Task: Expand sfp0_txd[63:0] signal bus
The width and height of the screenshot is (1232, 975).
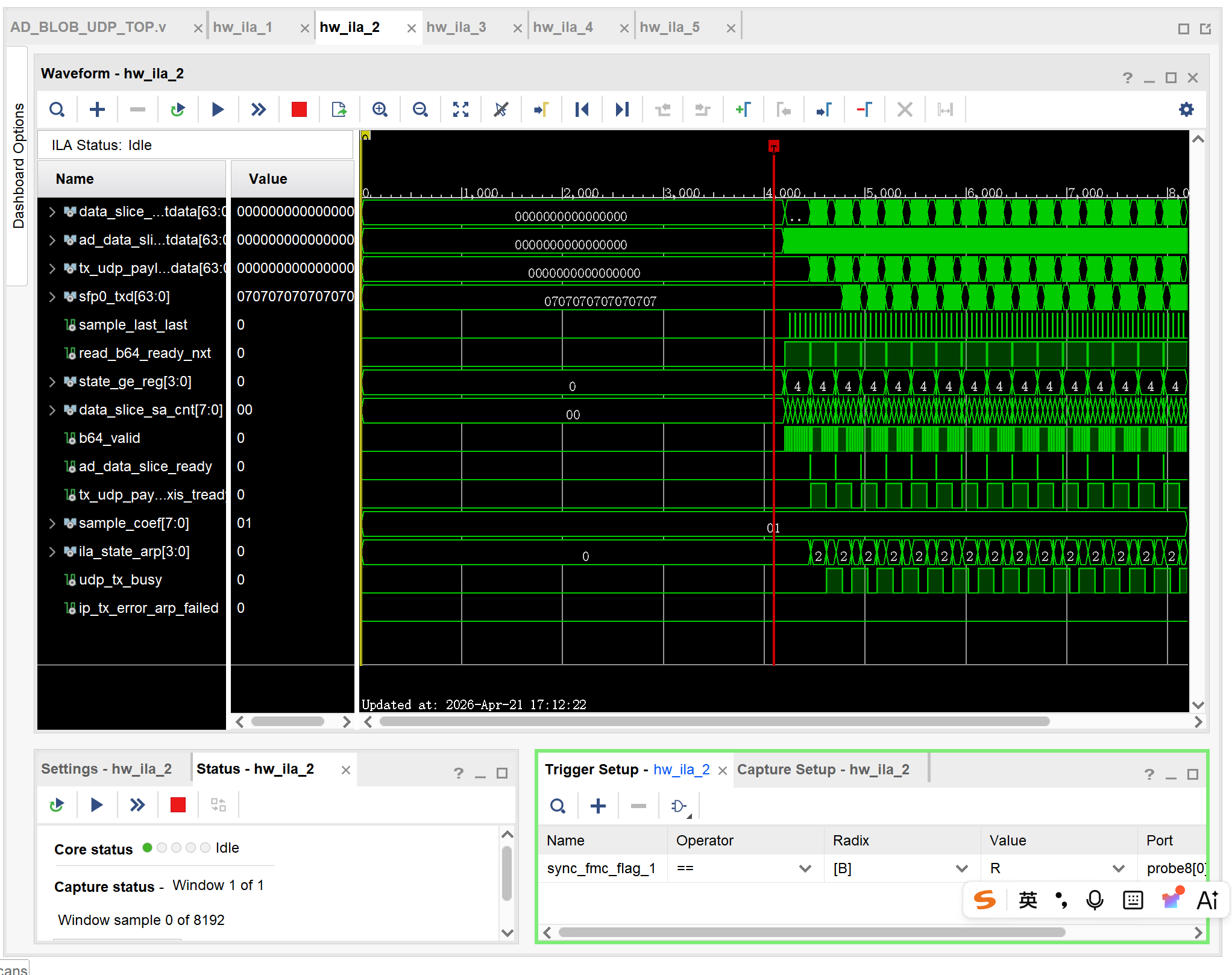Action: pos(52,296)
